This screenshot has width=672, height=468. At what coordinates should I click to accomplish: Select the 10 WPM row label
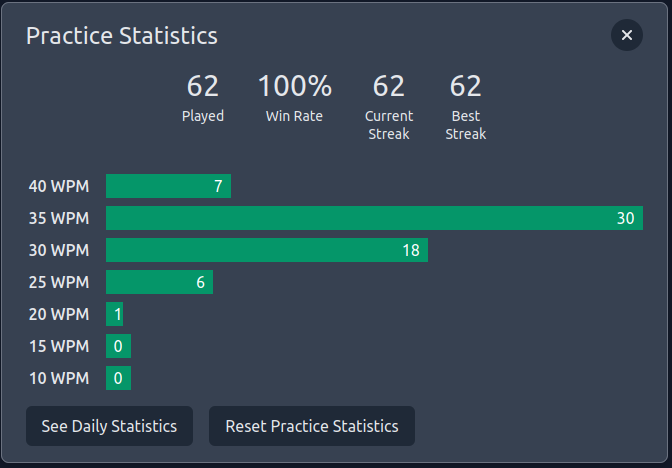(x=59, y=378)
